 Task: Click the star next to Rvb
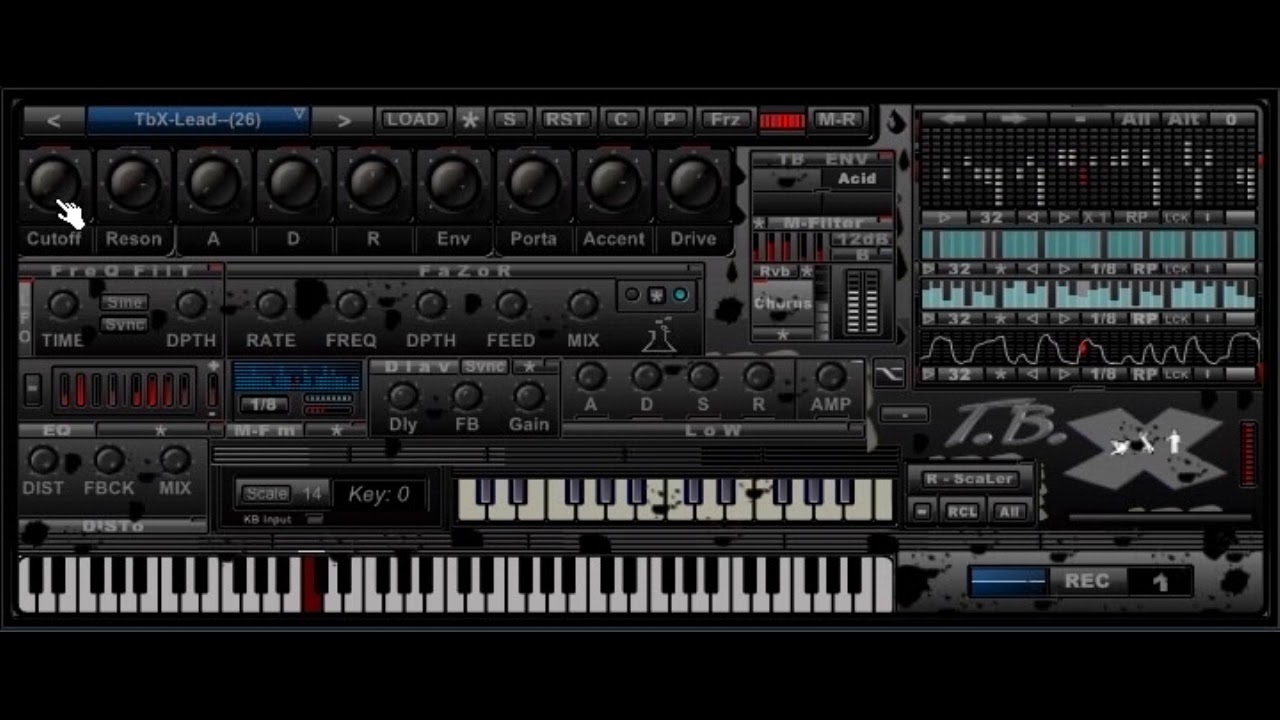pos(807,271)
